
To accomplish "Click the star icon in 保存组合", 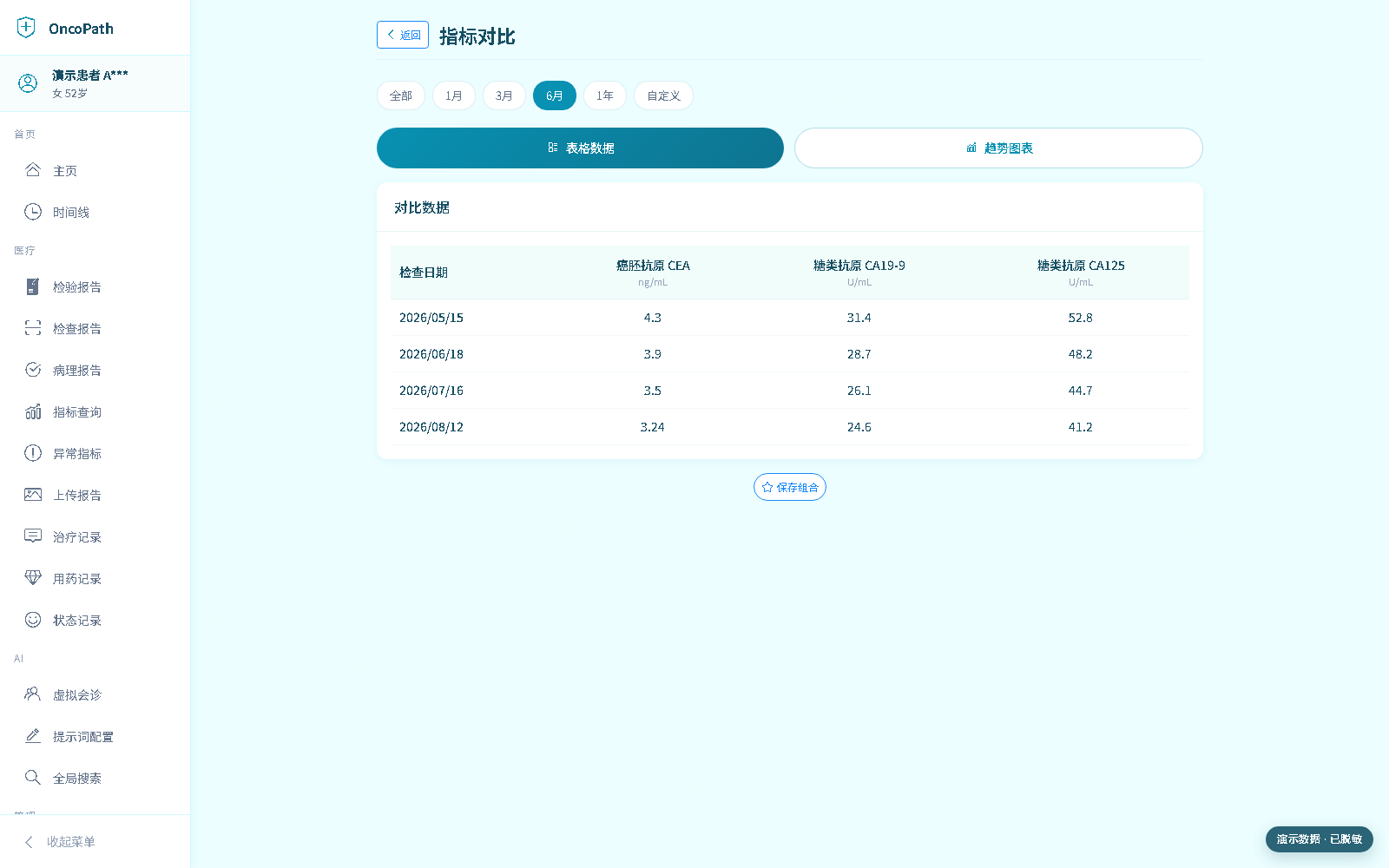I will [x=767, y=487].
